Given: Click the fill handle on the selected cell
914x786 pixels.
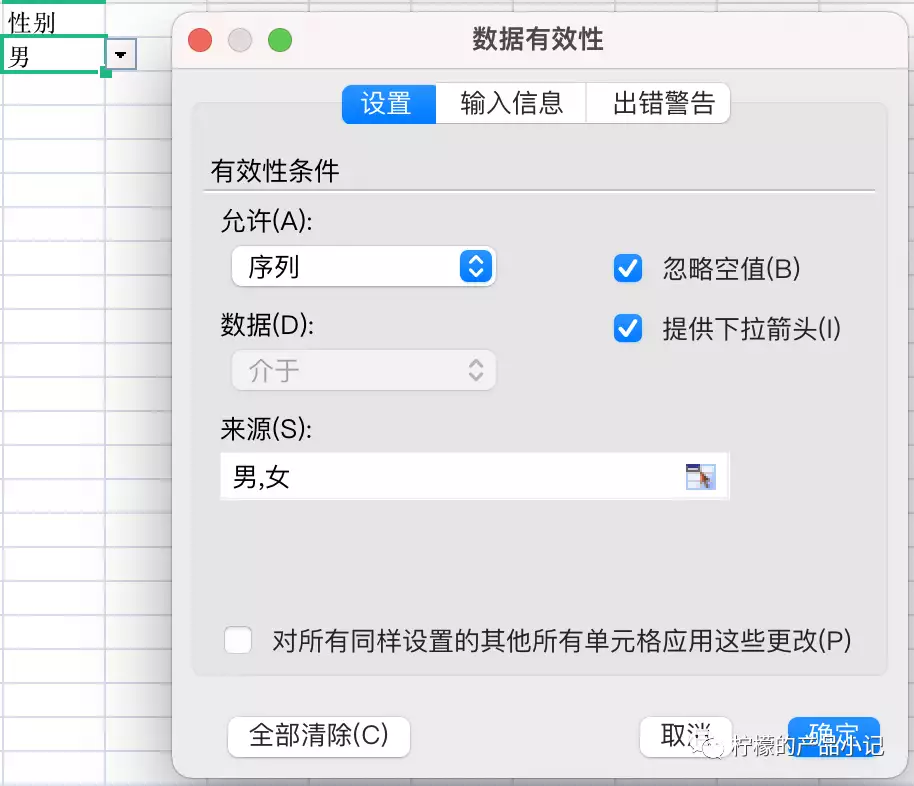Looking at the screenshot, I should click(105, 72).
